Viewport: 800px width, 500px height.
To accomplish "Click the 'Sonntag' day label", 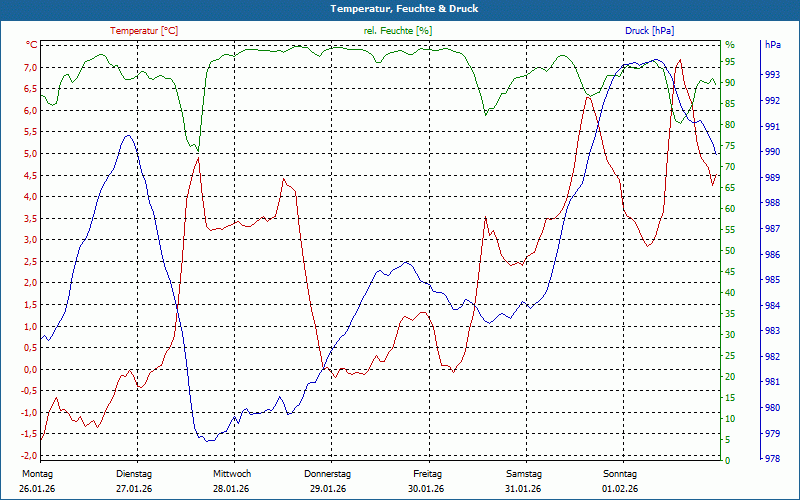I will pos(620,474).
